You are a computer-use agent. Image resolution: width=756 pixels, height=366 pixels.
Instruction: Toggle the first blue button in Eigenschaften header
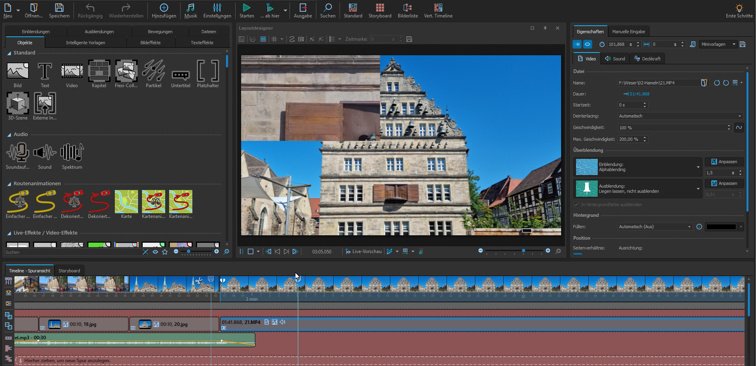point(578,44)
